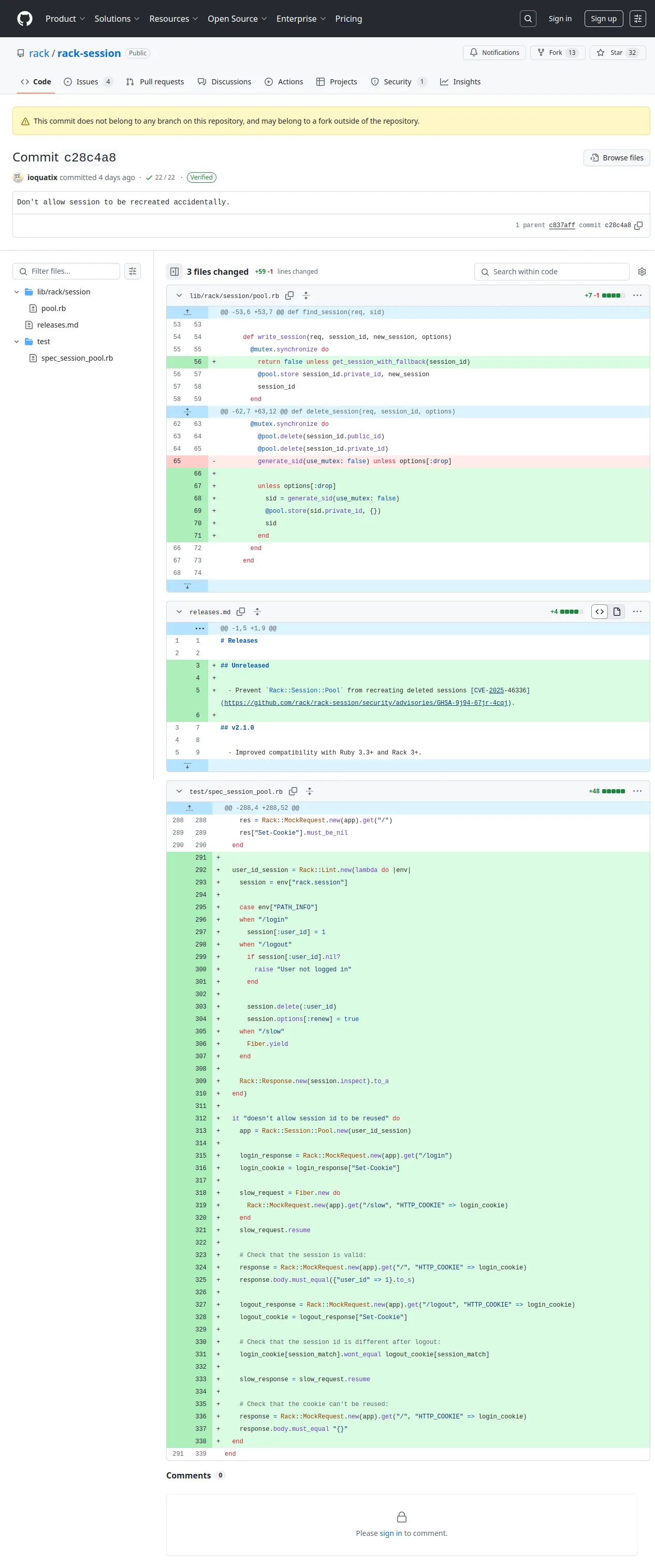The image size is (655, 1568).
Task: Click sign in link to comment
Action: (x=390, y=1533)
